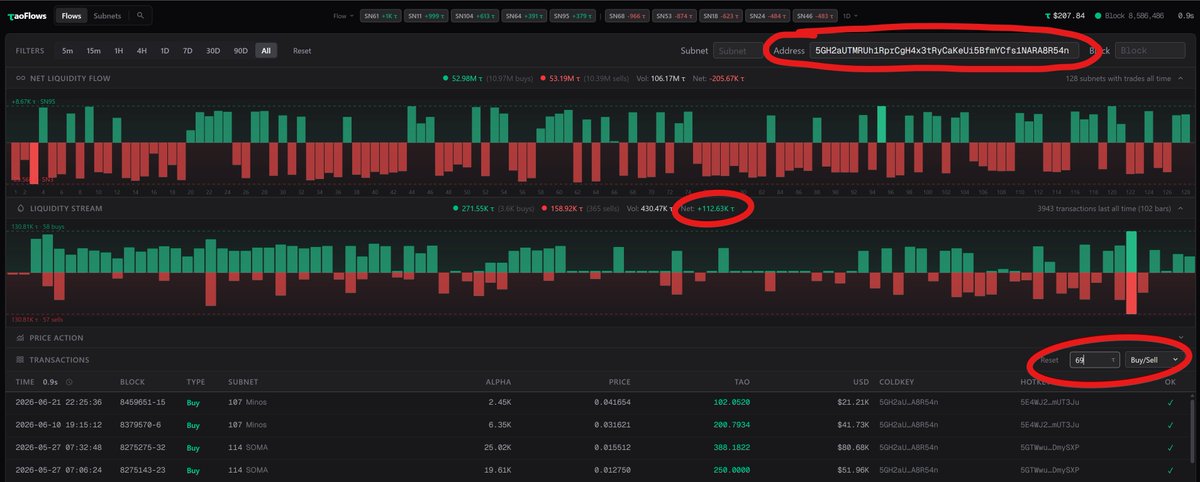Select the 4H time filter

(x=141, y=50)
